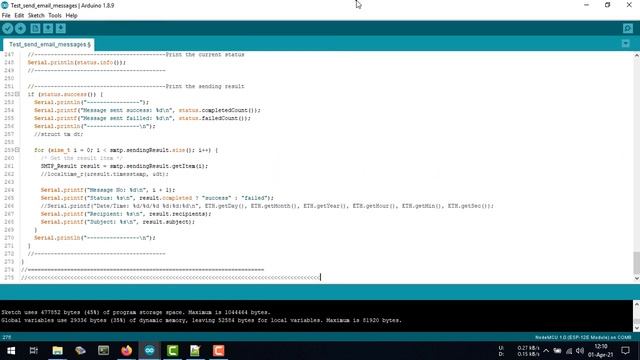Screen dimensions: 640x360
Task: Click the 'Status: %s' printf line
Action: tap(157, 198)
